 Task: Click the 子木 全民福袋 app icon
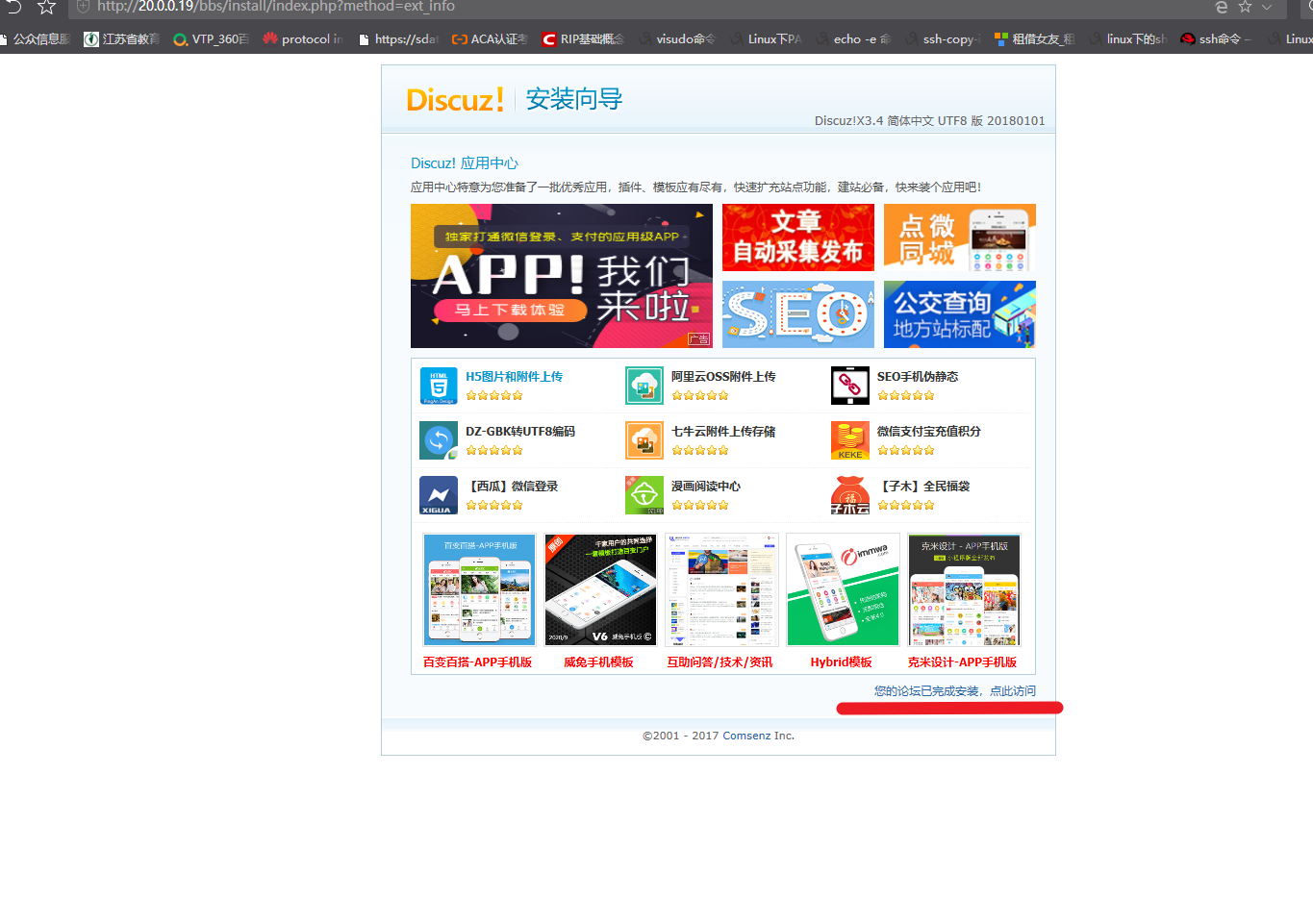(850, 495)
